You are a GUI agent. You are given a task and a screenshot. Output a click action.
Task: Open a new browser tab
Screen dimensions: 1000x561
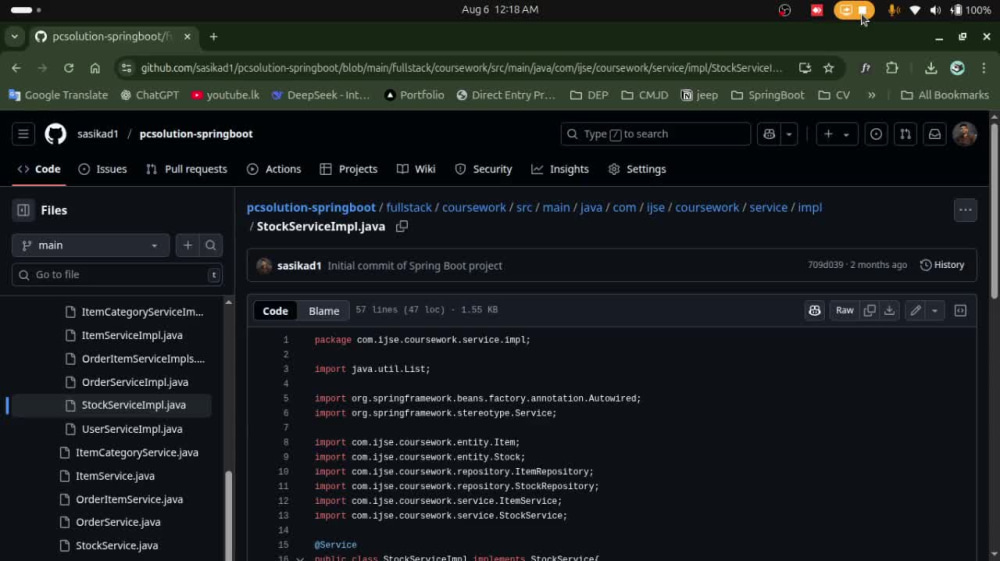tap(214, 37)
